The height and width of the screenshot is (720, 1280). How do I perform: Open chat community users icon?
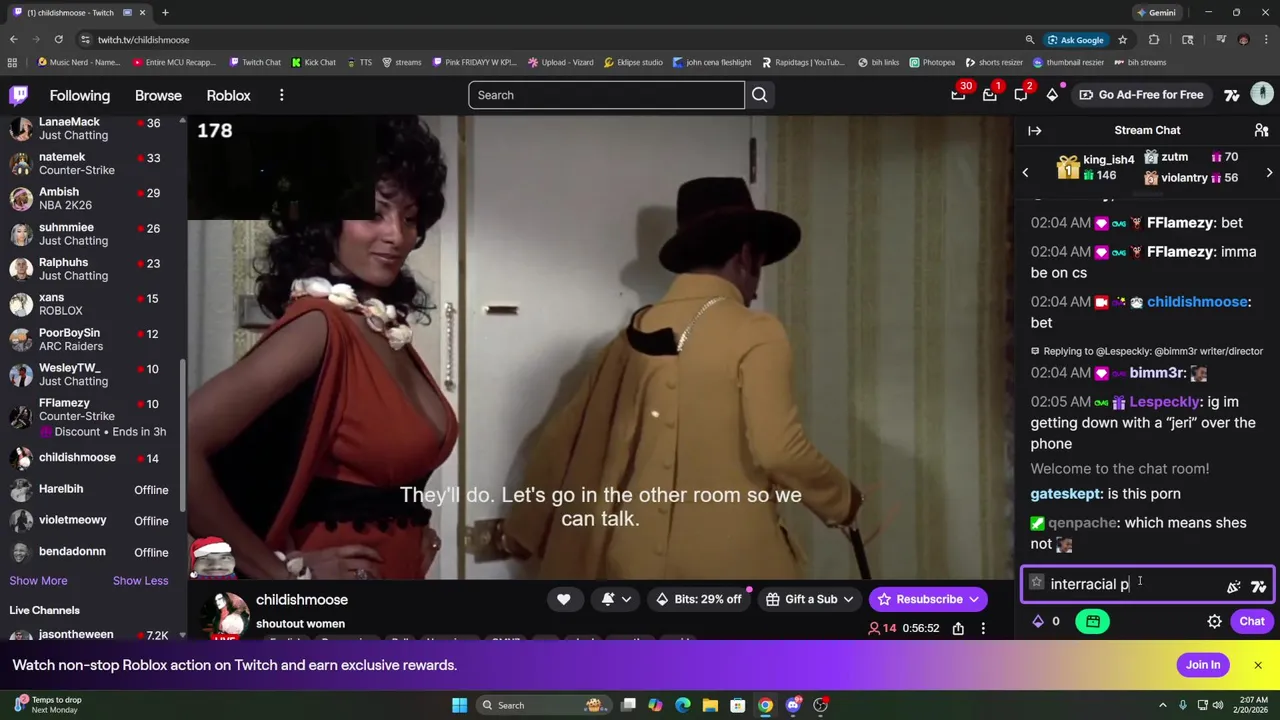tap(1261, 130)
